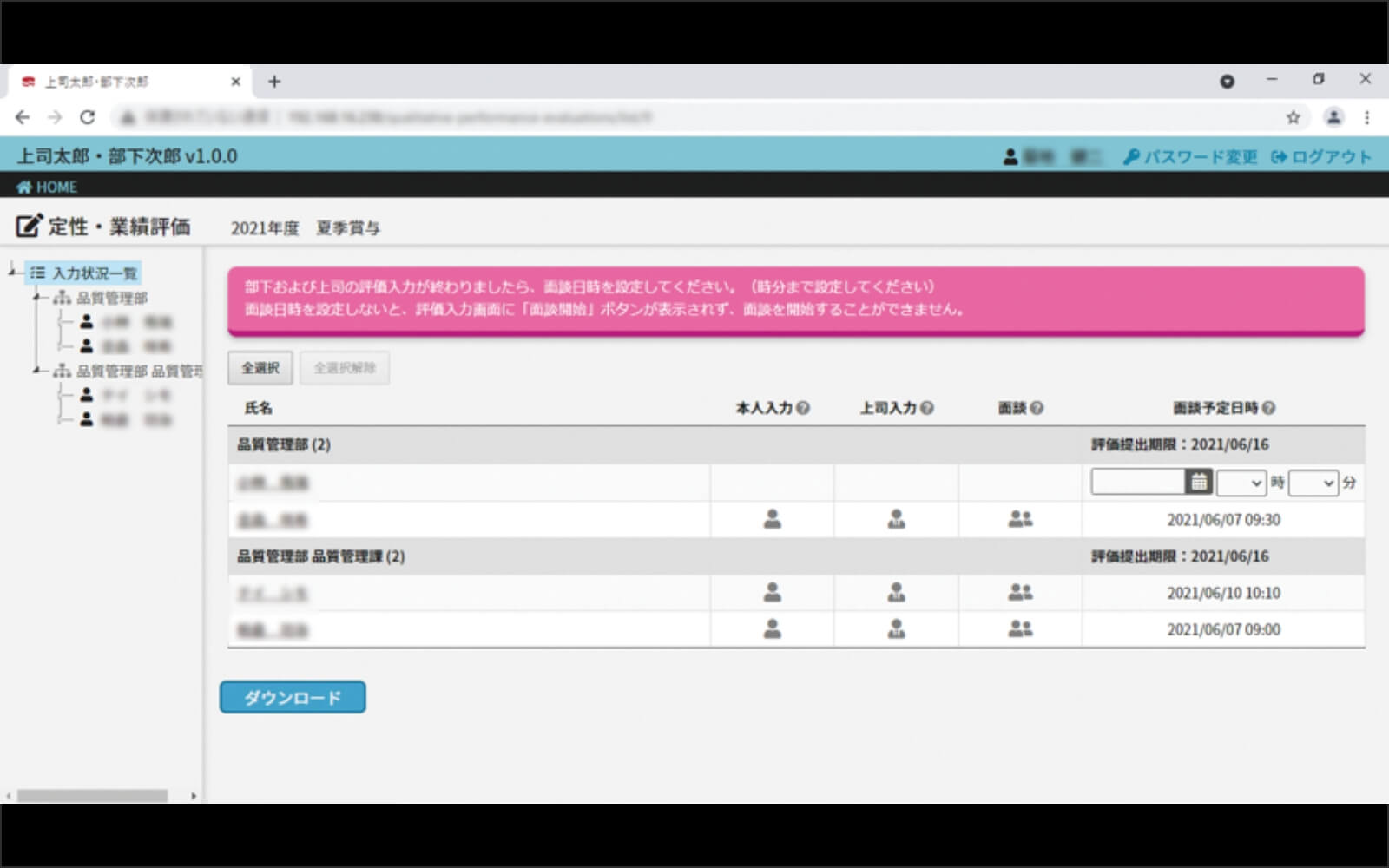Select first person under 品質管理課 in tree
The height and width of the screenshot is (868, 1389).
pyautogui.click(x=127, y=395)
